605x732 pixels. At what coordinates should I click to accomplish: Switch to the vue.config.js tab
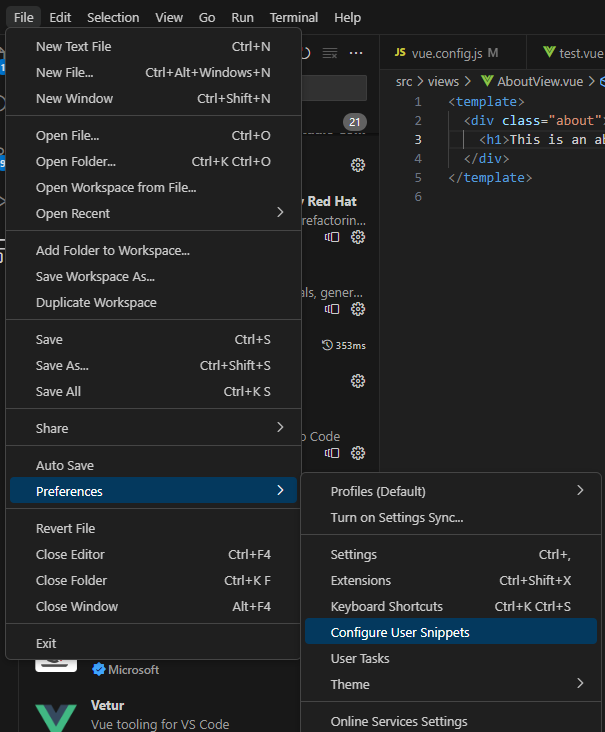point(453,53)
